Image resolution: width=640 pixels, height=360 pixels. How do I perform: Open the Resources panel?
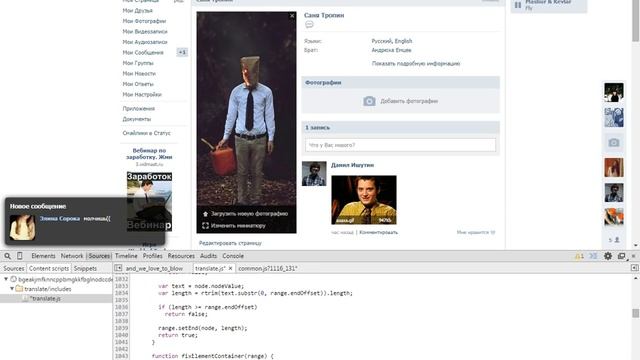181,256
